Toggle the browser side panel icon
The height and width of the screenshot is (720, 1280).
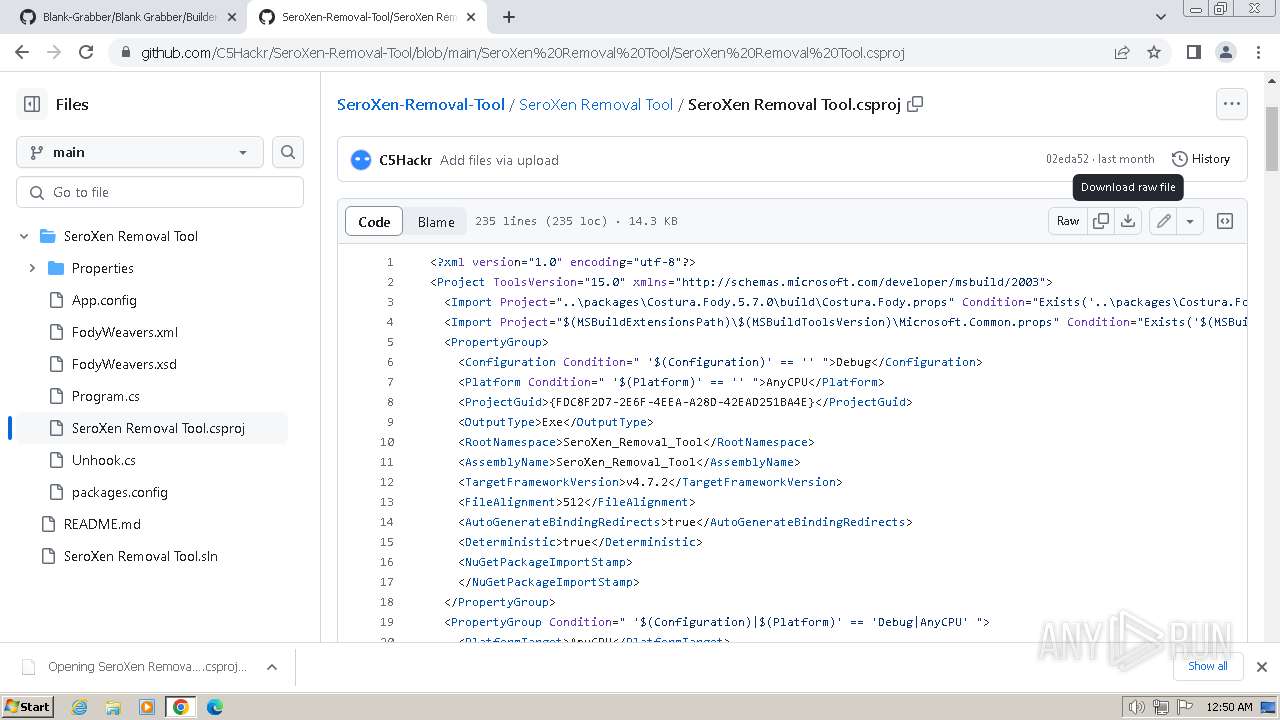click(1193, 52)
